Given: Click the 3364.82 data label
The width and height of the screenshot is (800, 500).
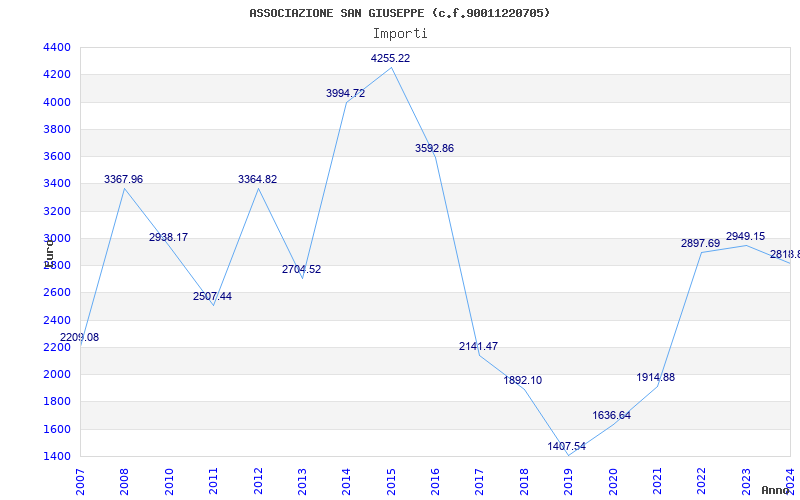Looking at the screenshot, I should tap(258, 180).
